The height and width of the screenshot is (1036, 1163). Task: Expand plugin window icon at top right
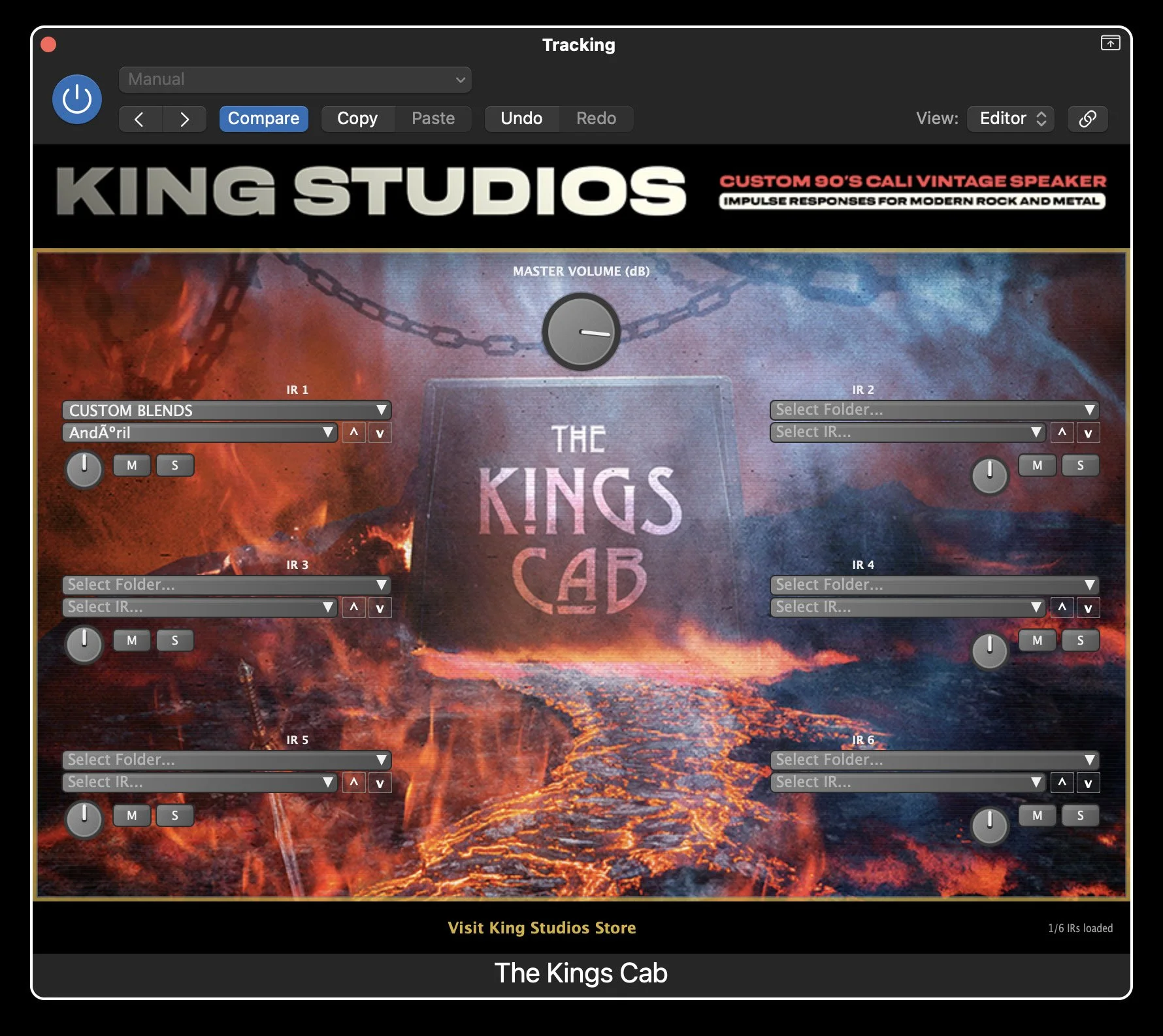coord(1110,43)
